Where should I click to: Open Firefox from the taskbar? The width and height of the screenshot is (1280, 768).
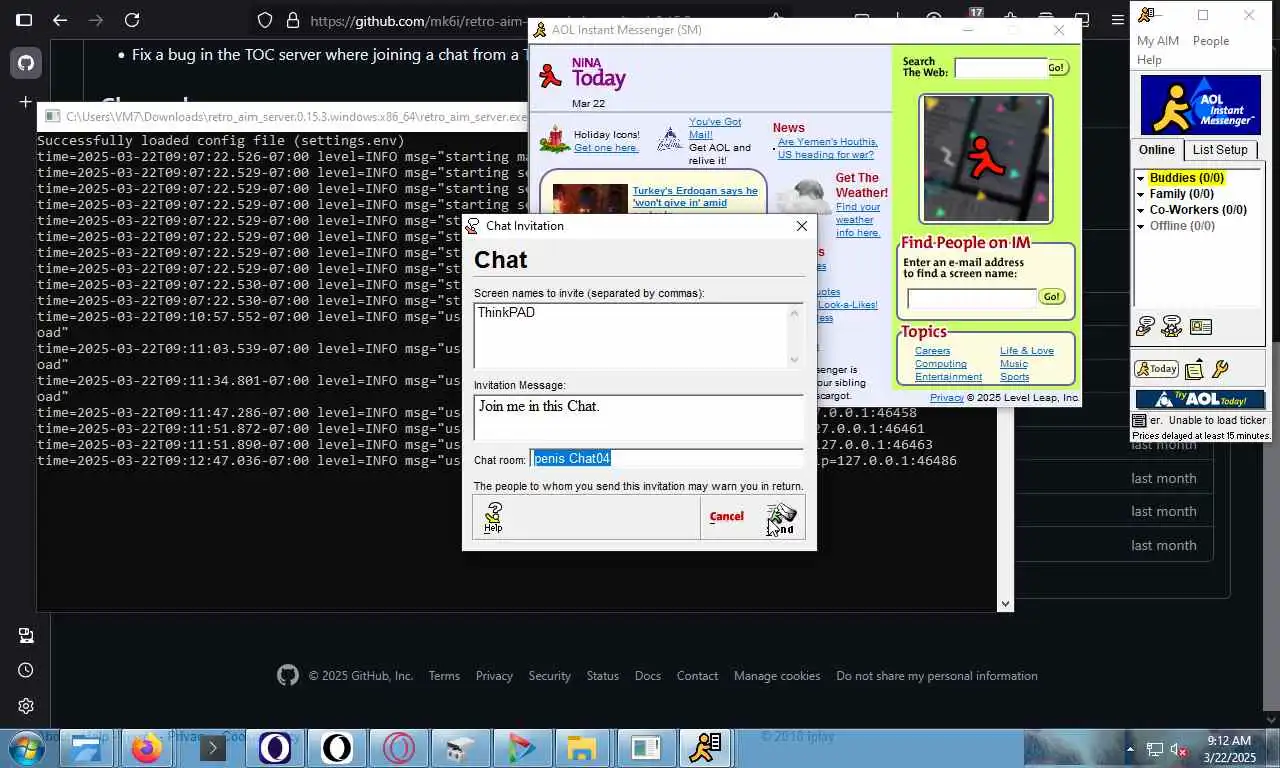click(146, 748)
